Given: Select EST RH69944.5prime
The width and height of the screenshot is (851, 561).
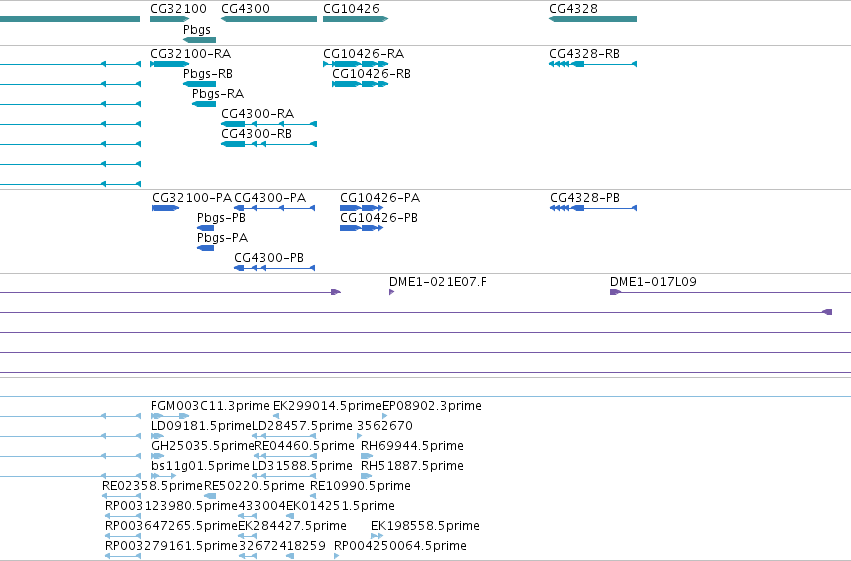Looking at the screenshot, I should pyautogui.click(x=367, y=456).
